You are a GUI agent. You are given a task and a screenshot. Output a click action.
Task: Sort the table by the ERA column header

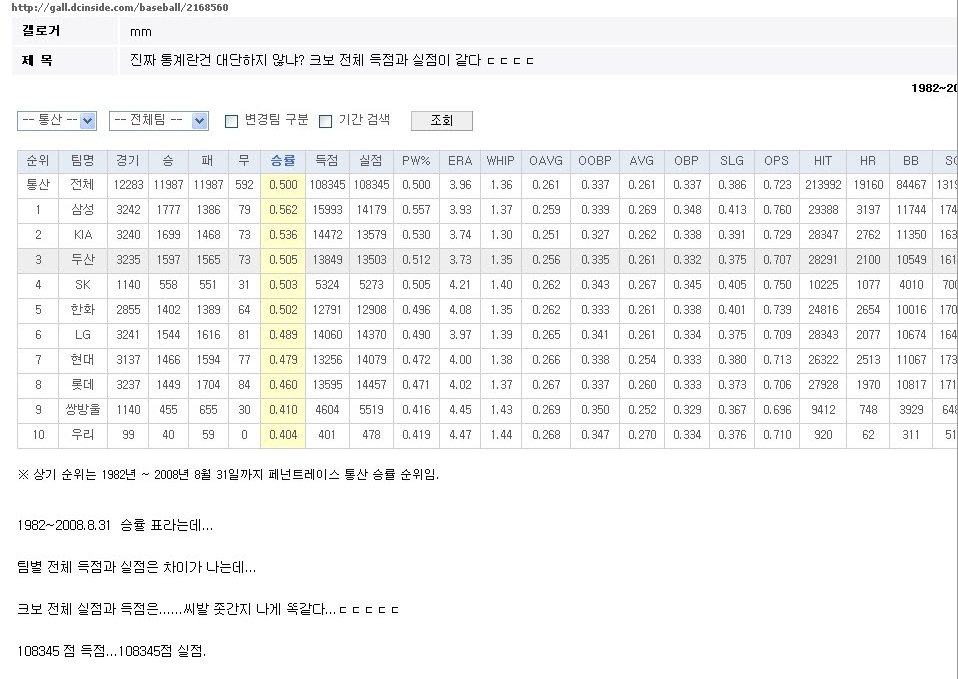458,161
